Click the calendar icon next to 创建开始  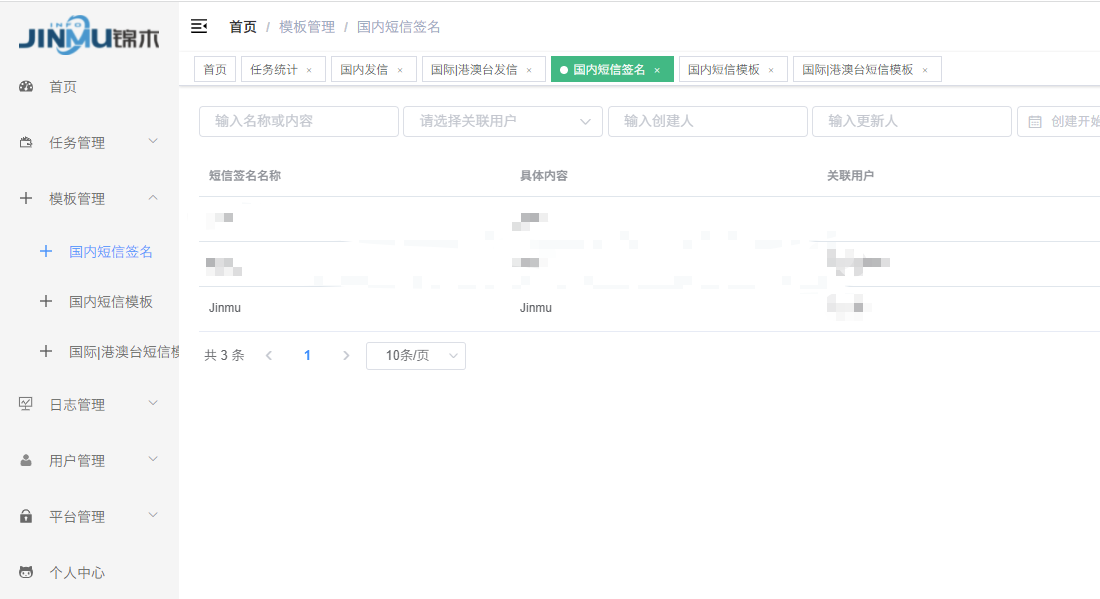click(x=1037, y=120)
